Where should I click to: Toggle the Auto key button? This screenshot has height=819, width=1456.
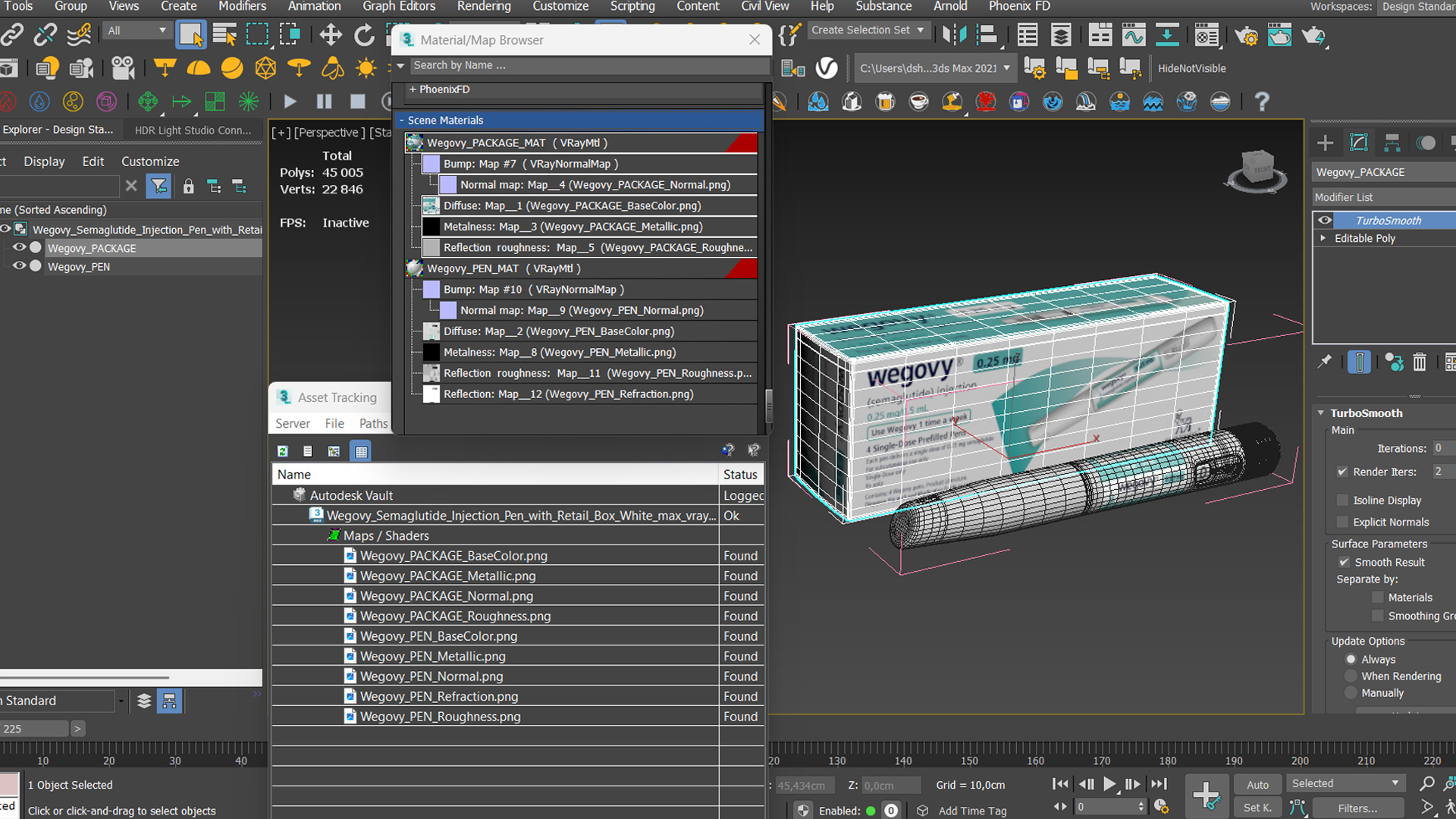point(1257,785)
